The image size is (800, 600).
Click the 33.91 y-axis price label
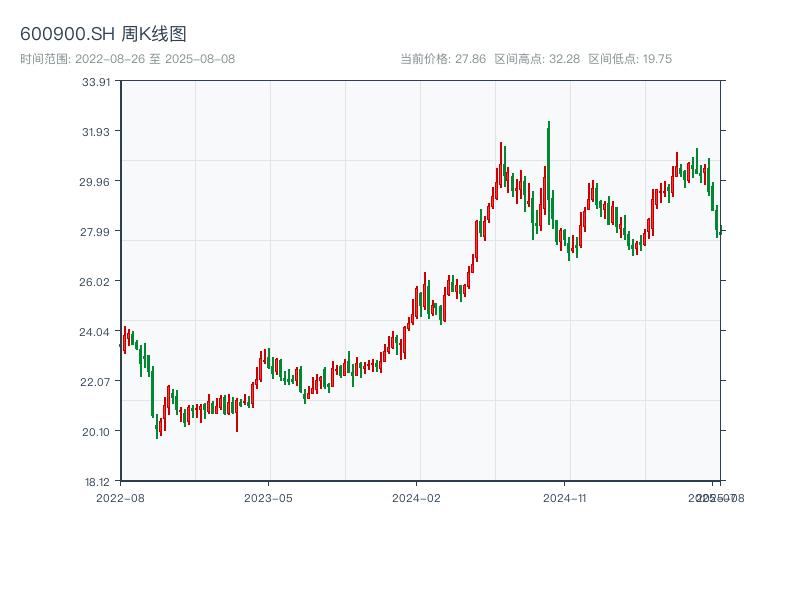coord(96,82)
